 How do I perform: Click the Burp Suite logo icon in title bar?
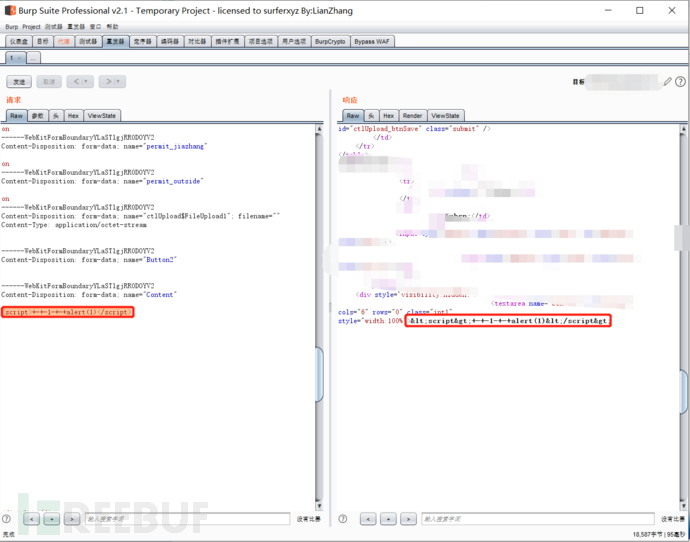pos(10,10)
